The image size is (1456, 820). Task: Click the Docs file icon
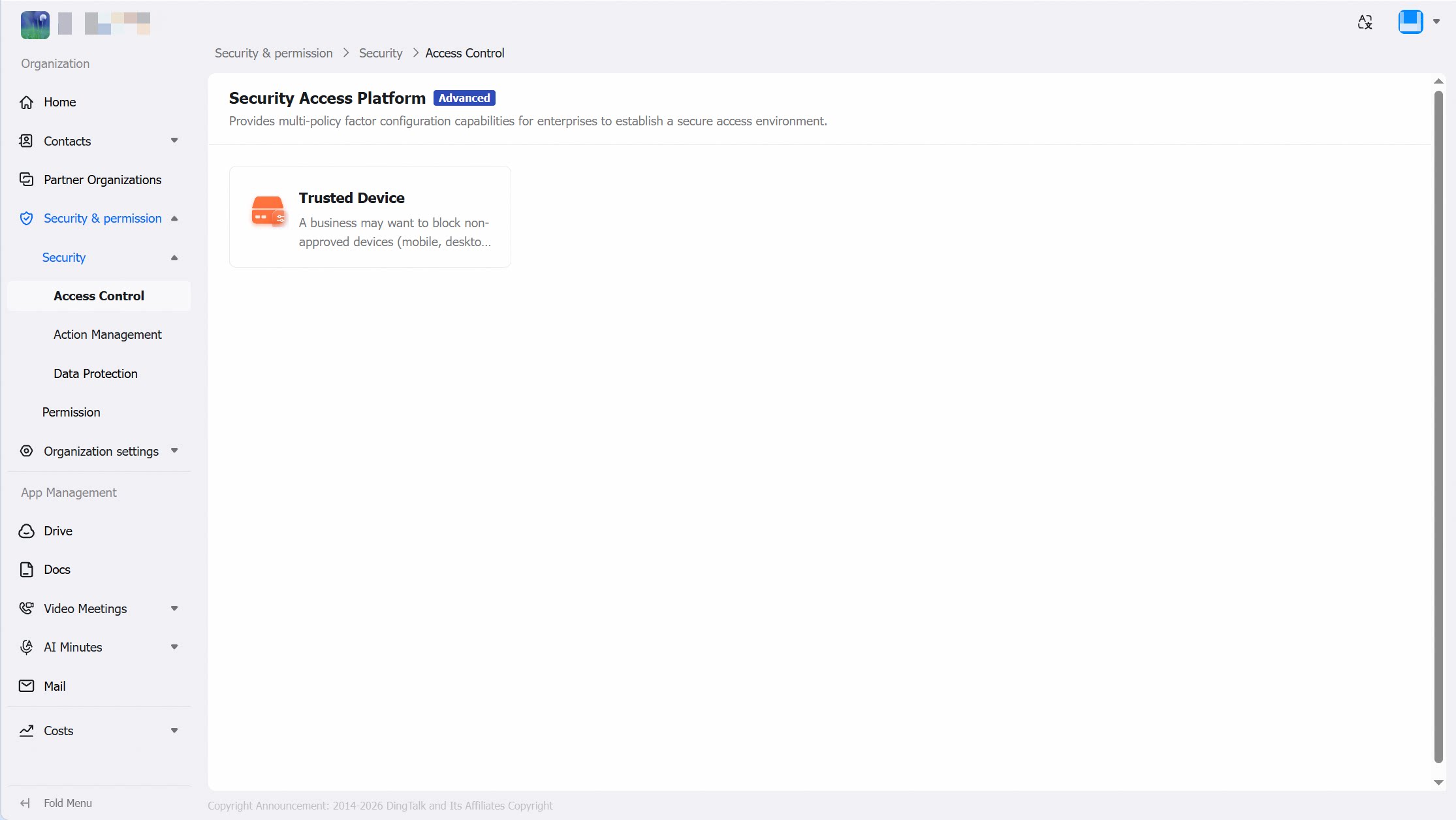point(26,569)
